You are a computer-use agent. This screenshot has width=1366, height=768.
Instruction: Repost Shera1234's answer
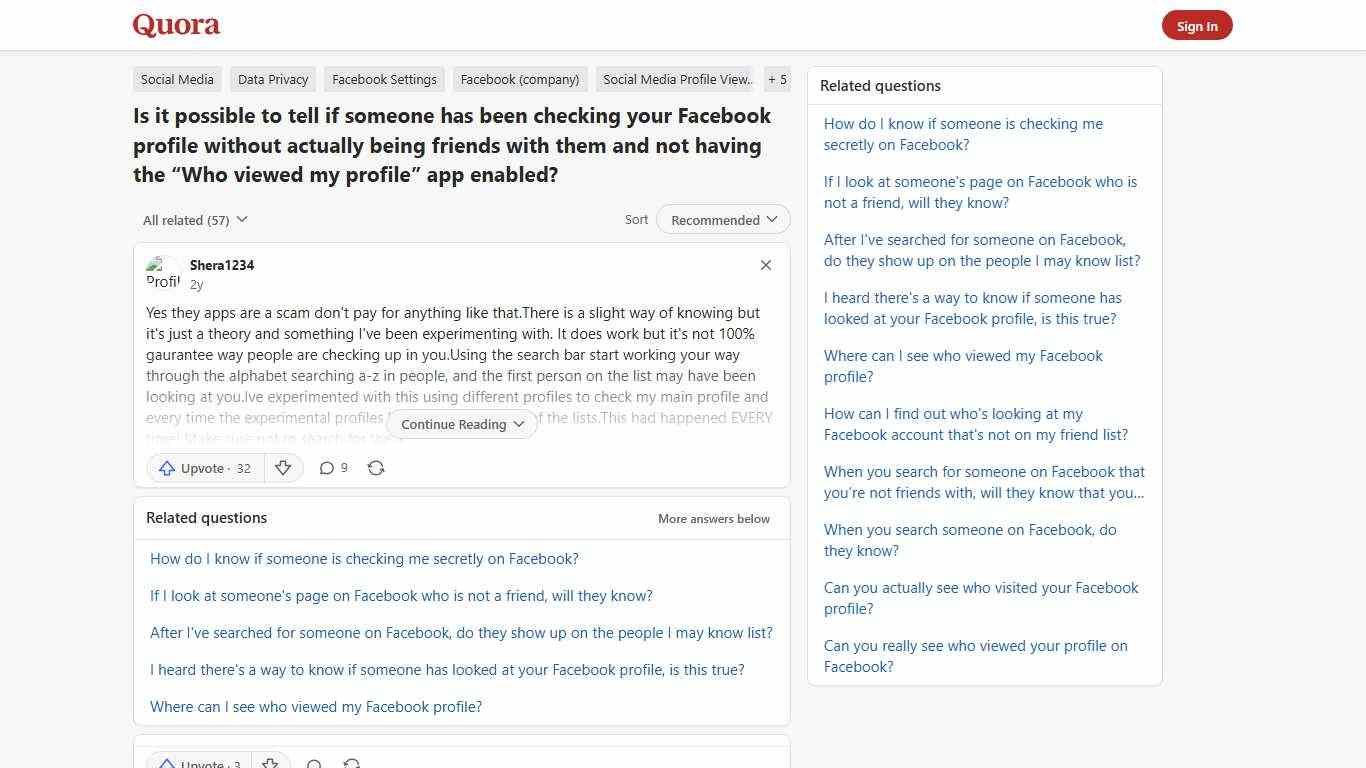[x=376, y=468]
